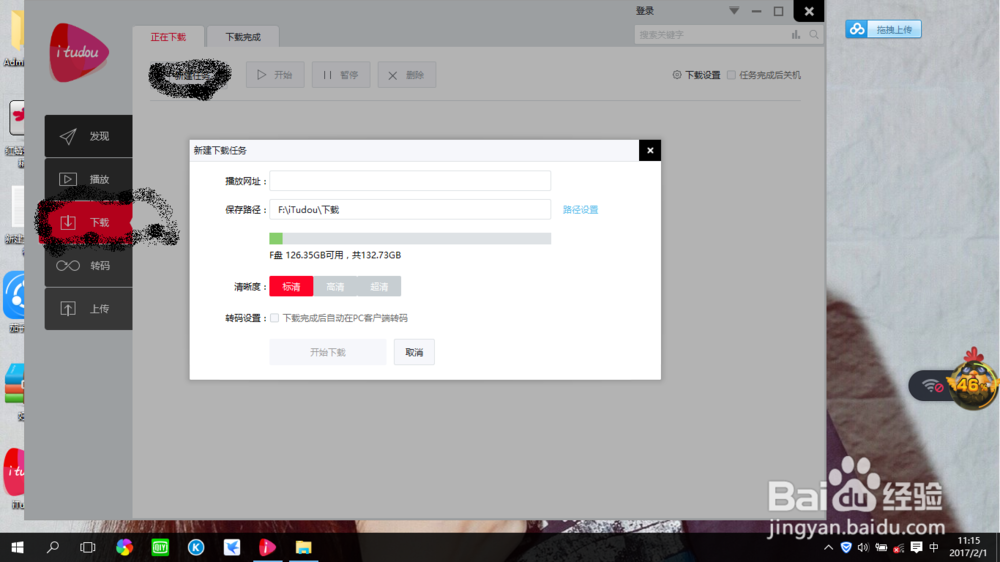Open the action center notifications icon
1000x562 pixels.
[x=916, y=547]
